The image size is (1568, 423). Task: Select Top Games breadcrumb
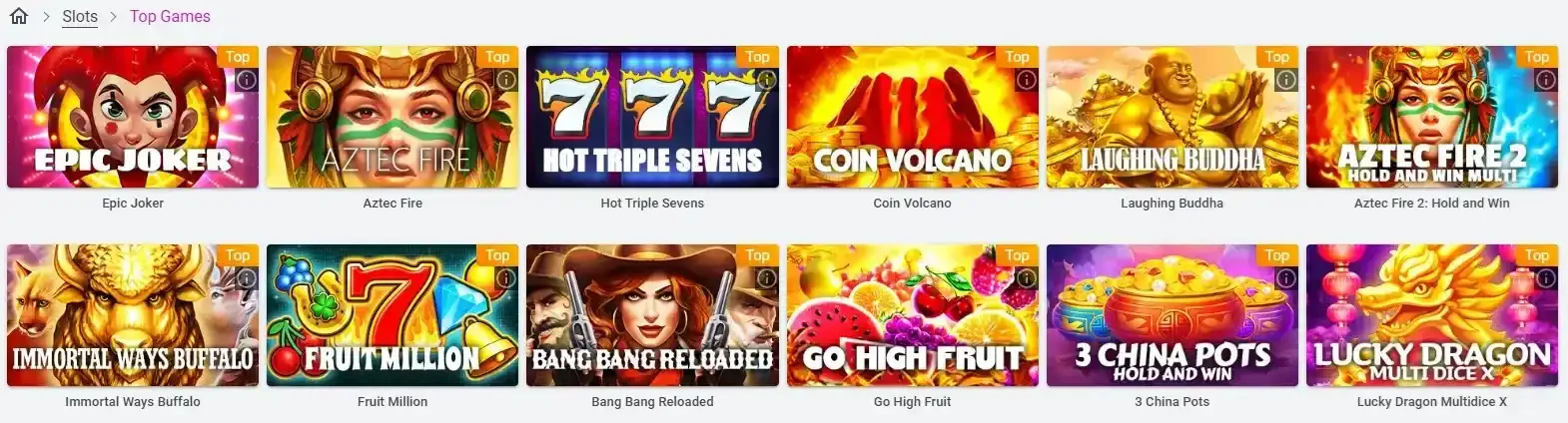click(170, 16)
